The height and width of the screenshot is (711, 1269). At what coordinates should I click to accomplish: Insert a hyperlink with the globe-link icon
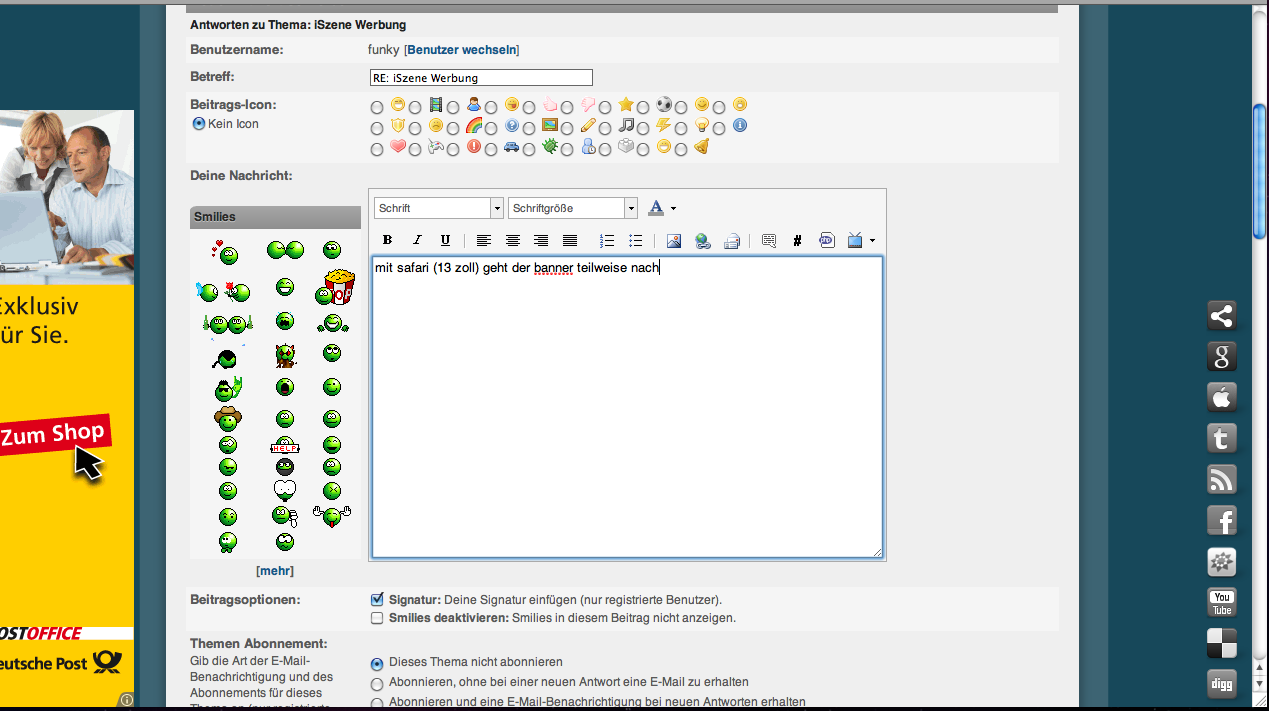click(702, 240)
